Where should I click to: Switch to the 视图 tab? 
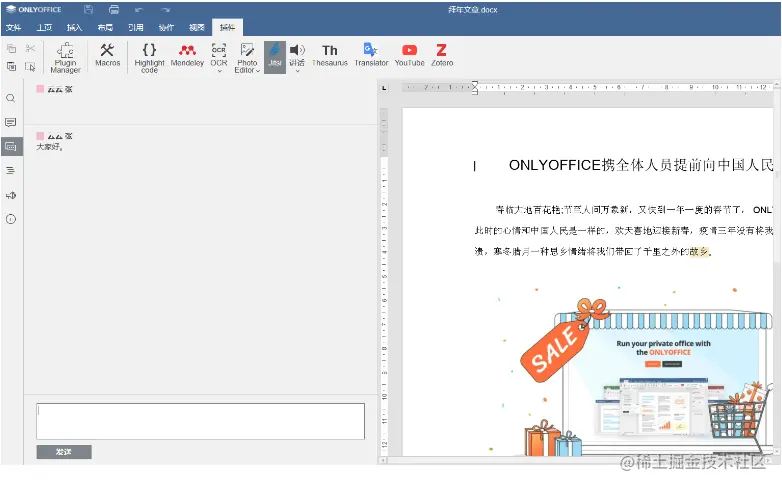pyautogui.click(x=196, y=27)
